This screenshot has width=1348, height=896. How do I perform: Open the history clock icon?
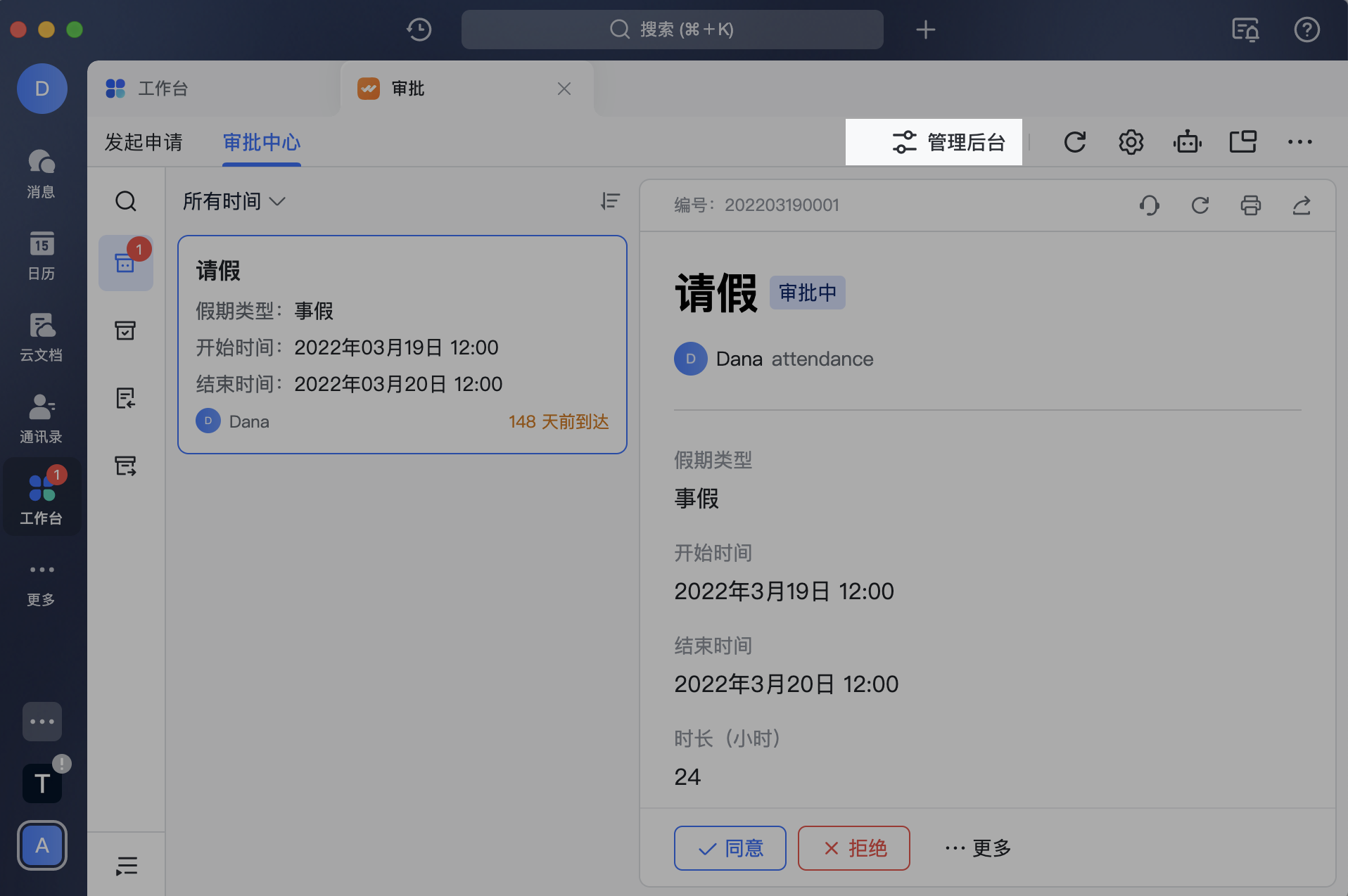419,30
